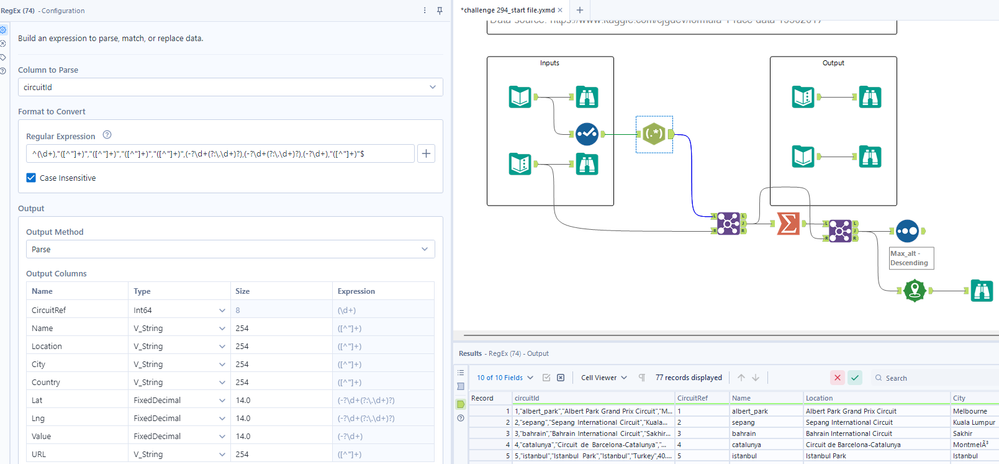Click the plus button beside regex field
999x464 pixels.
[x=426, y=154]
